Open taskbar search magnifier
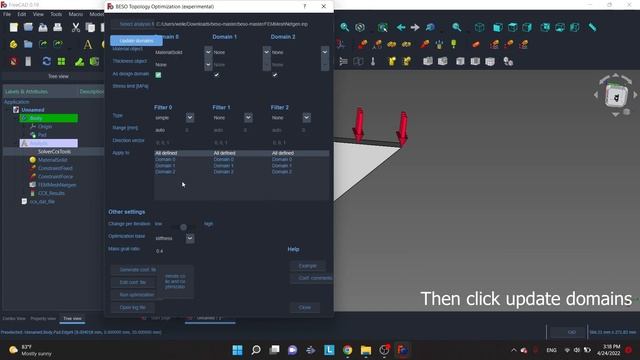 coord(256,350)
